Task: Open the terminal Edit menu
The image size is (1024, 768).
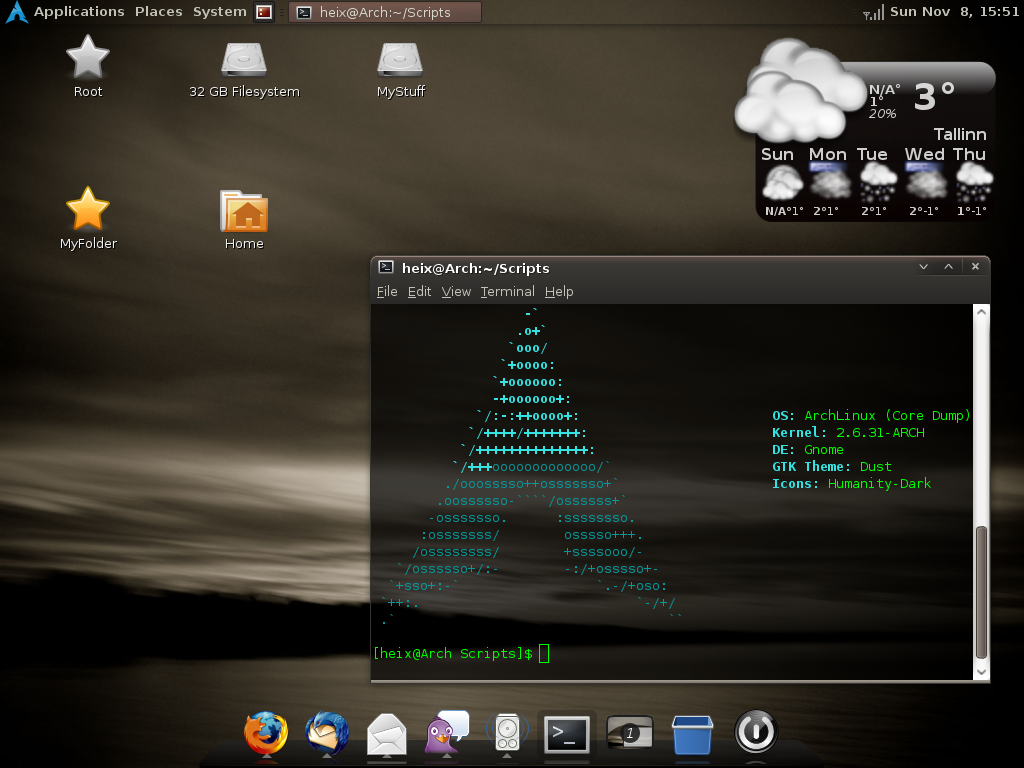Action: [419, 291]
